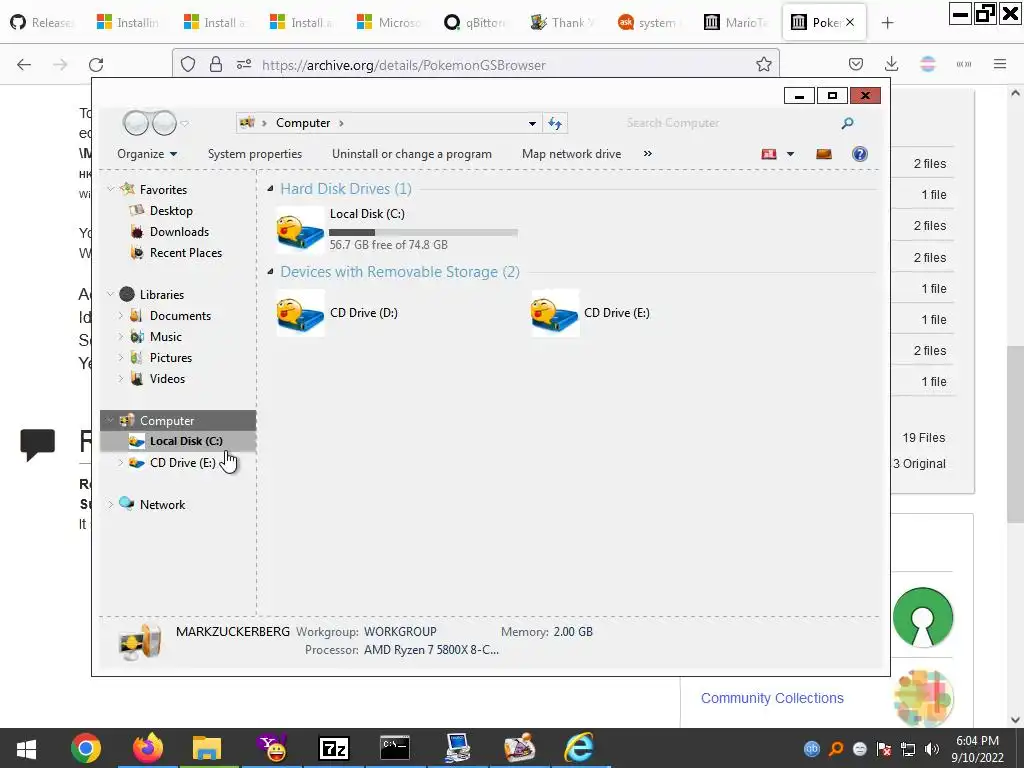Select Recent Places in Favorites
The image size is (1024, 768).
click(185, 253)
